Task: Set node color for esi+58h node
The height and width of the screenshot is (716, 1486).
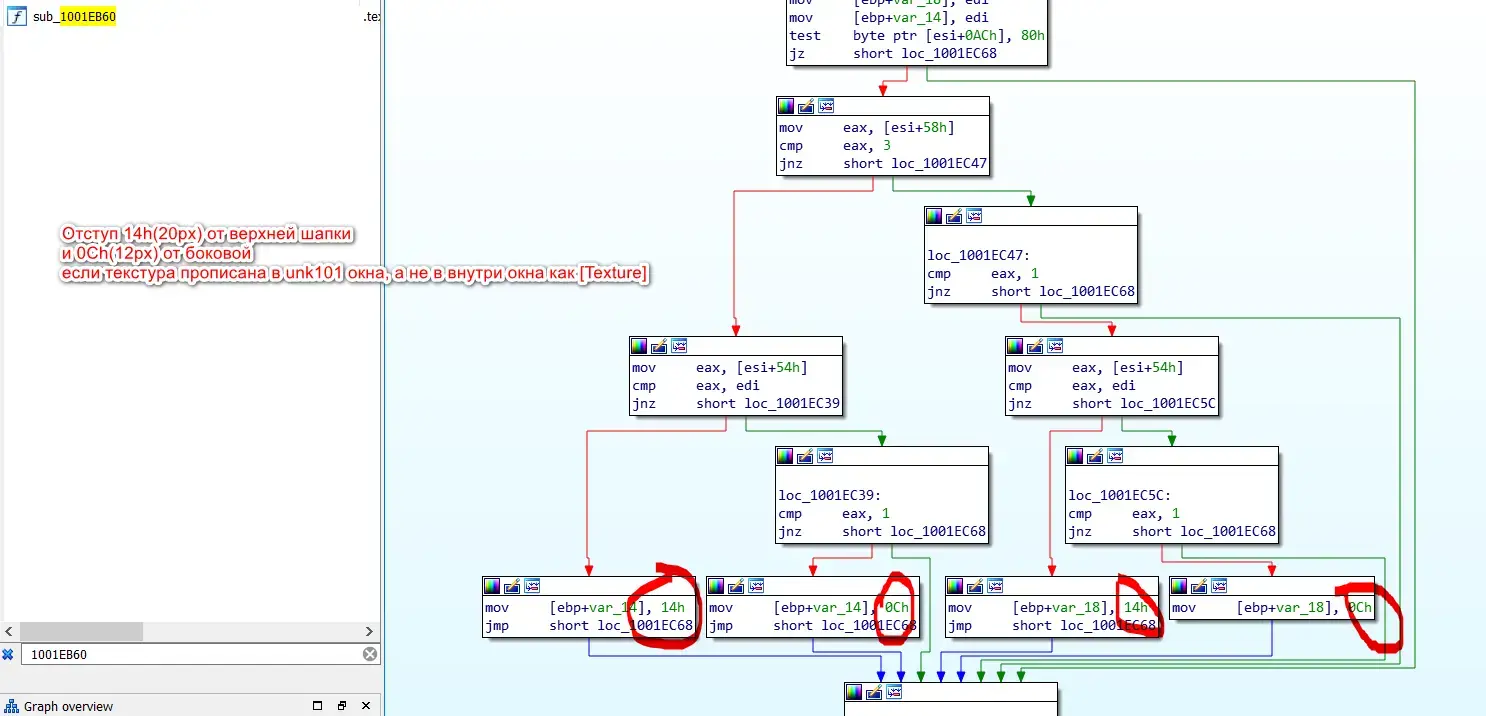Action: 786,106
